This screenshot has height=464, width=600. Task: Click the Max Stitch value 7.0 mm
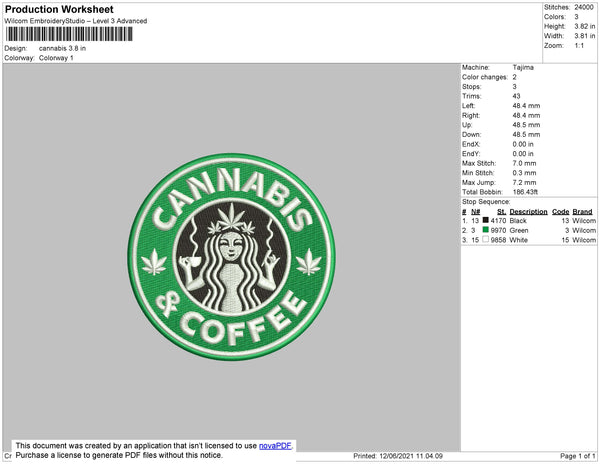(x=524, y=163)
